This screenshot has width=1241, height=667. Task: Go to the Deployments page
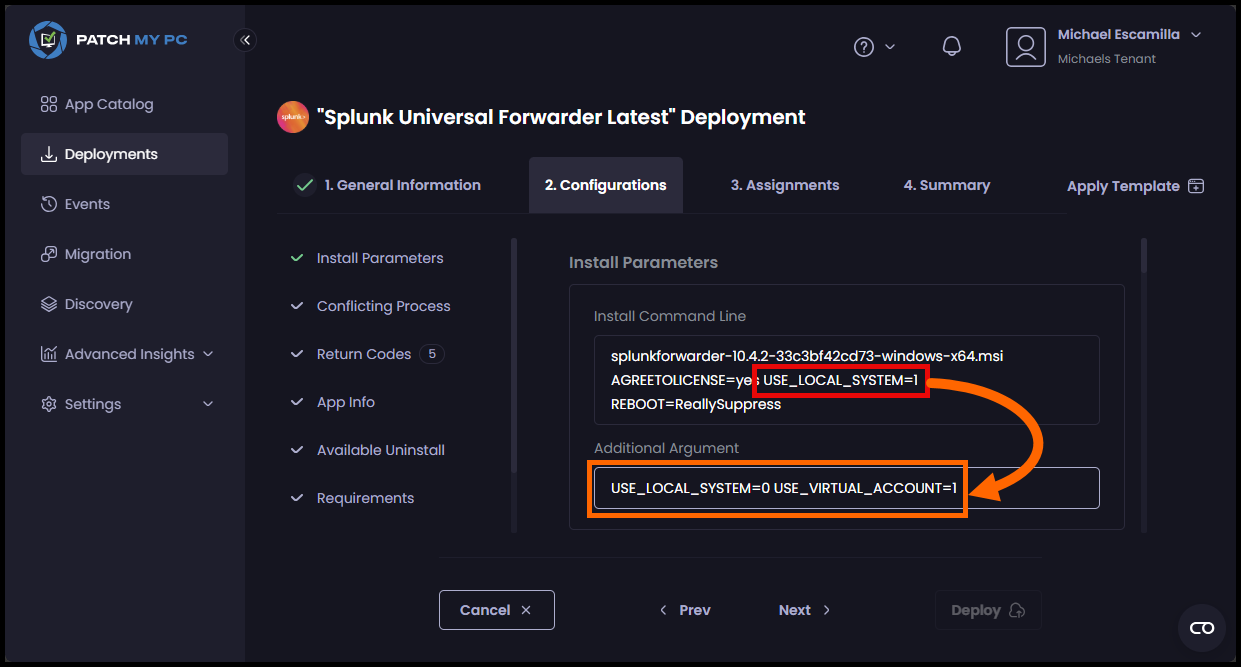[124, 154]
